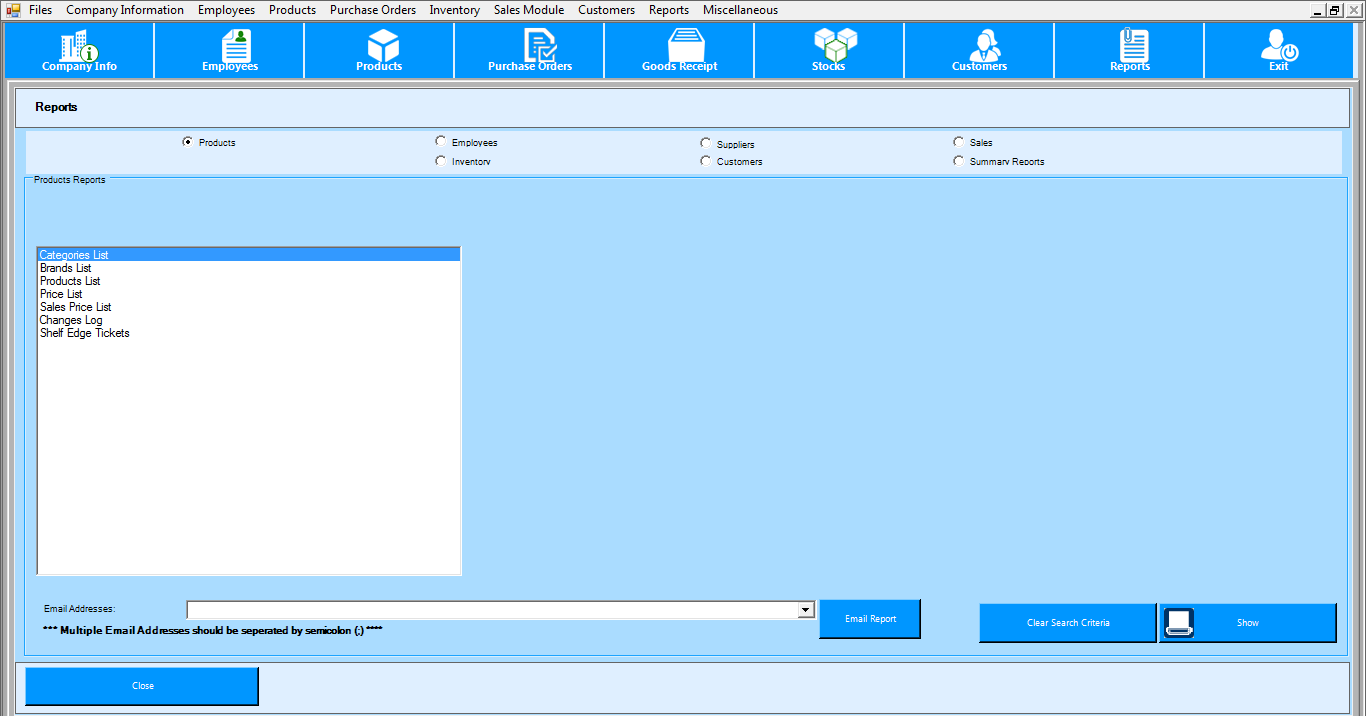1366x716 pixels.
Task: Open the Miscellaneous menu
Action: coord(740,10)
